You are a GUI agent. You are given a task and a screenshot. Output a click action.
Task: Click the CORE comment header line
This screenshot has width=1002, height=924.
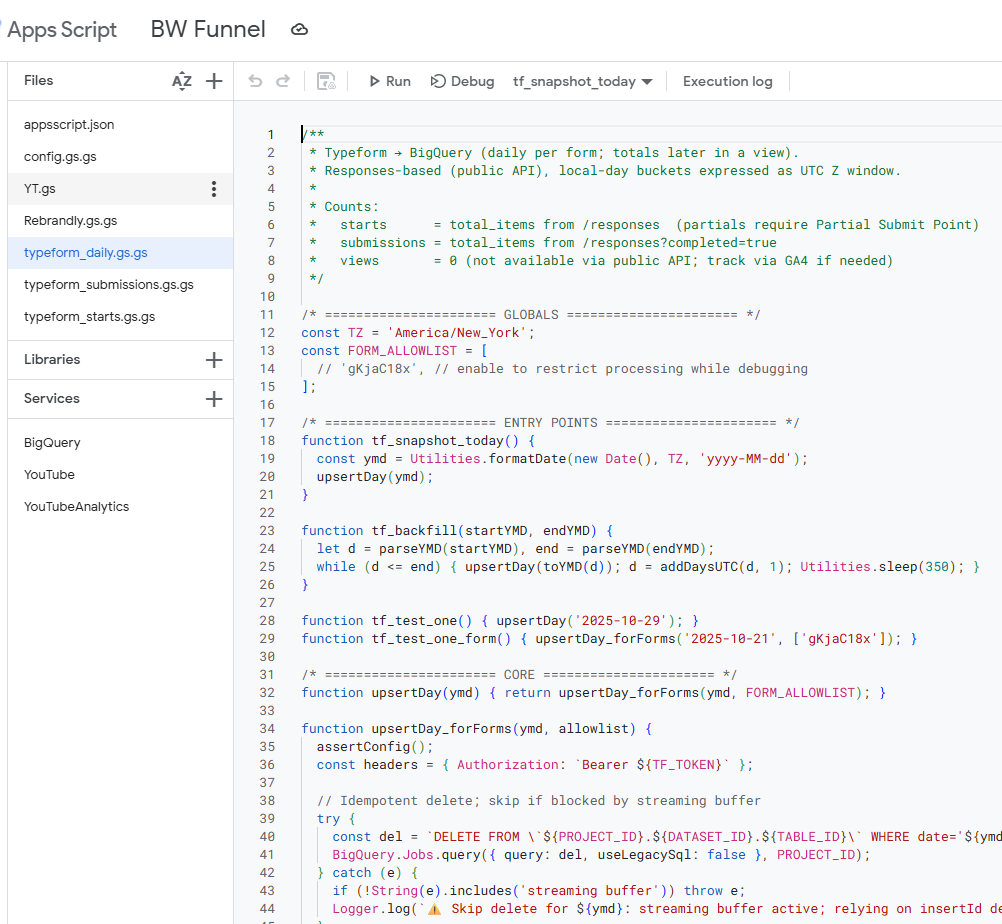coord(519,675)
